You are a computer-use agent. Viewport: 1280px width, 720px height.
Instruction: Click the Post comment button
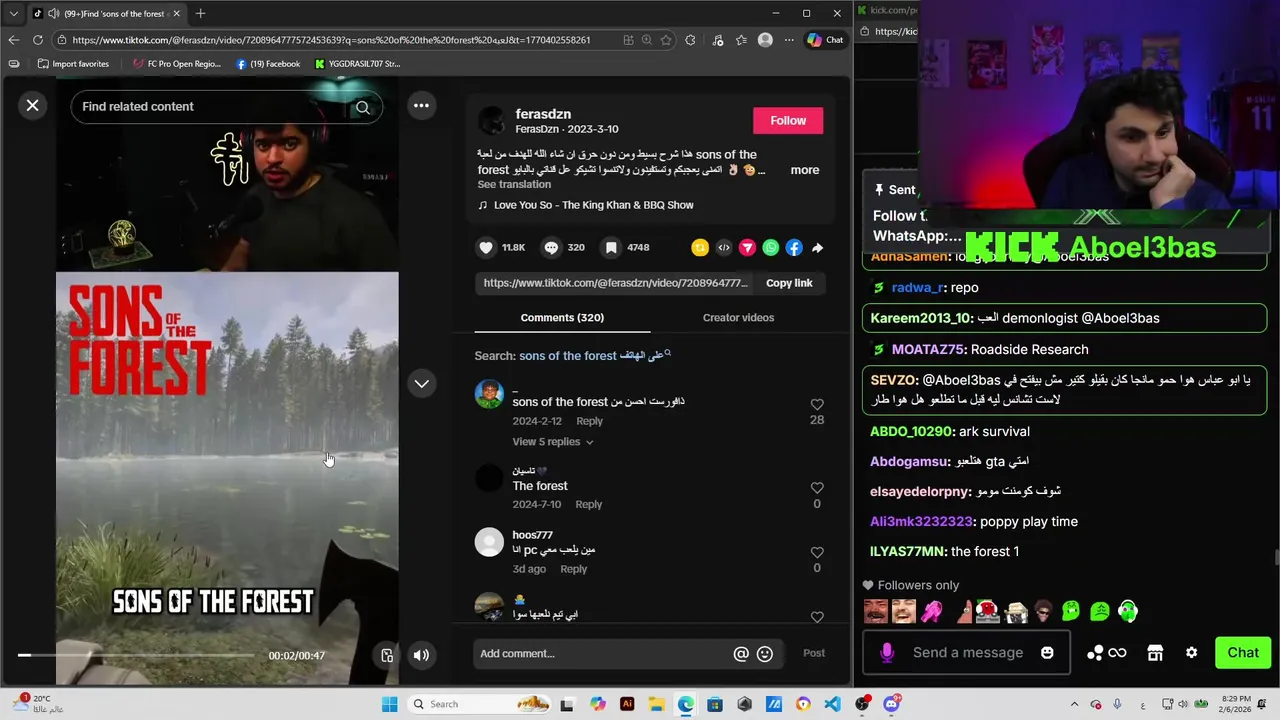(x=814, y=653)
